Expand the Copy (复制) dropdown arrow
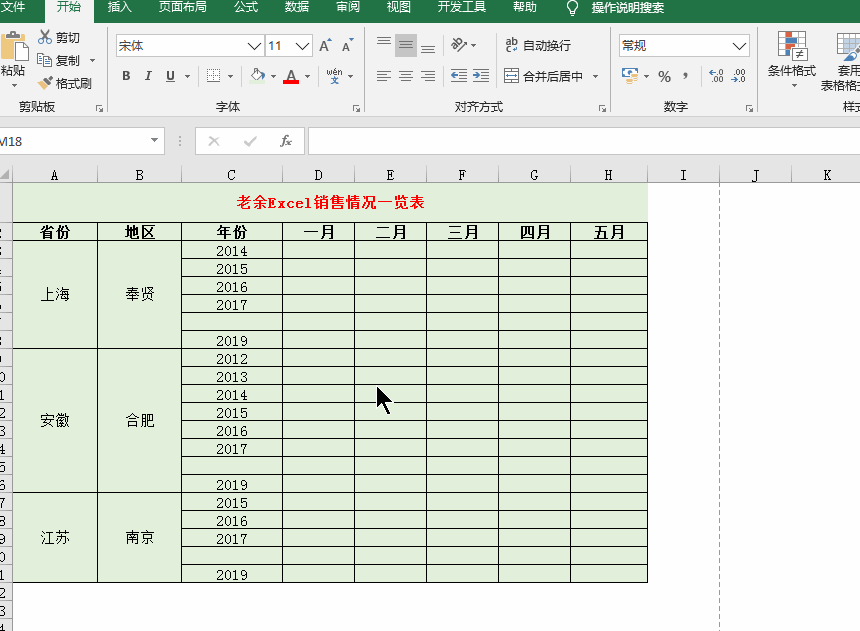Viewport: 860px width, 631px height. click(x=92, y=60)
